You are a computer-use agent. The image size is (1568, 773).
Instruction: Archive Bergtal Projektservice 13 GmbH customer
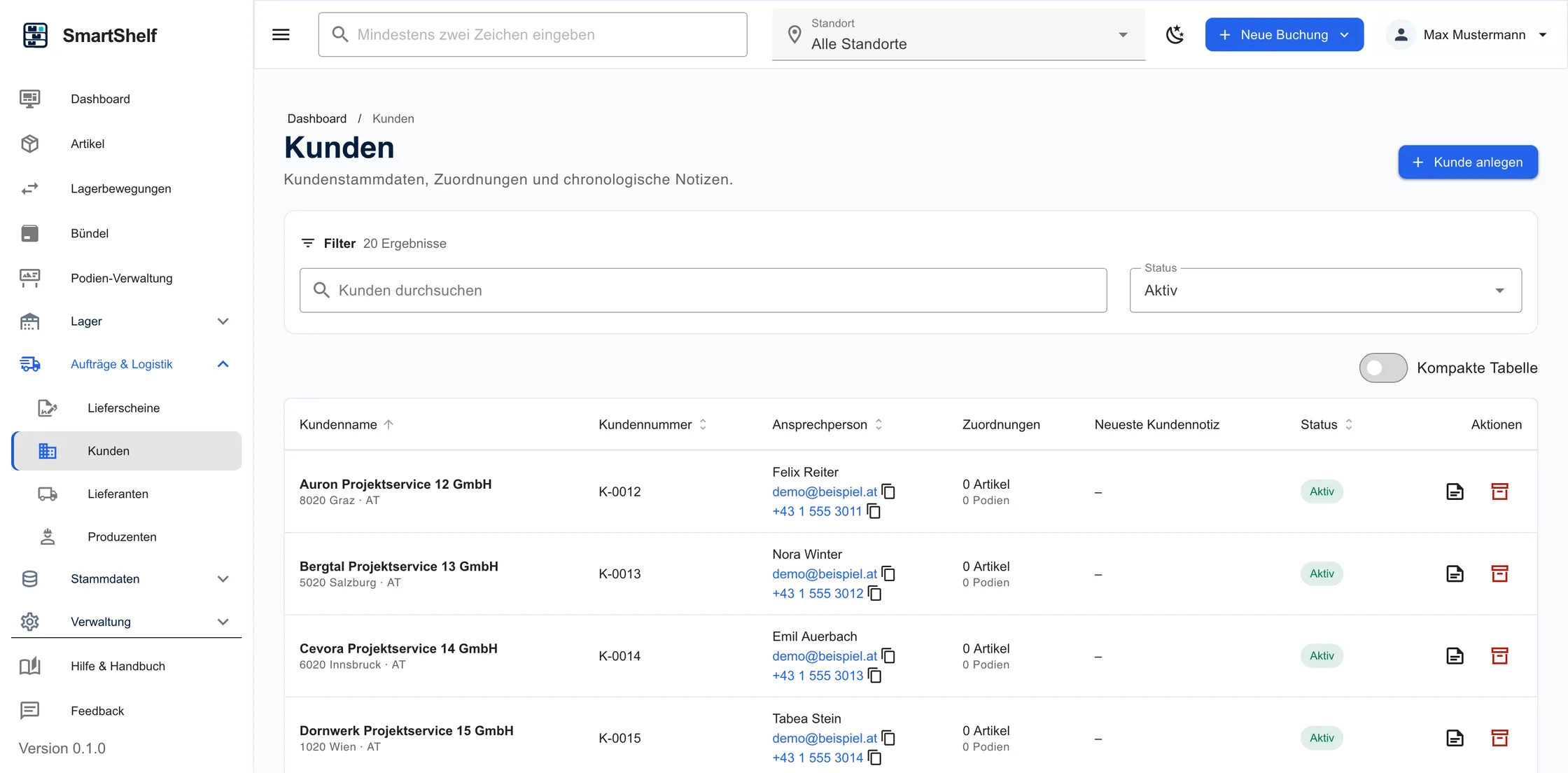[x=1499, y=573]
